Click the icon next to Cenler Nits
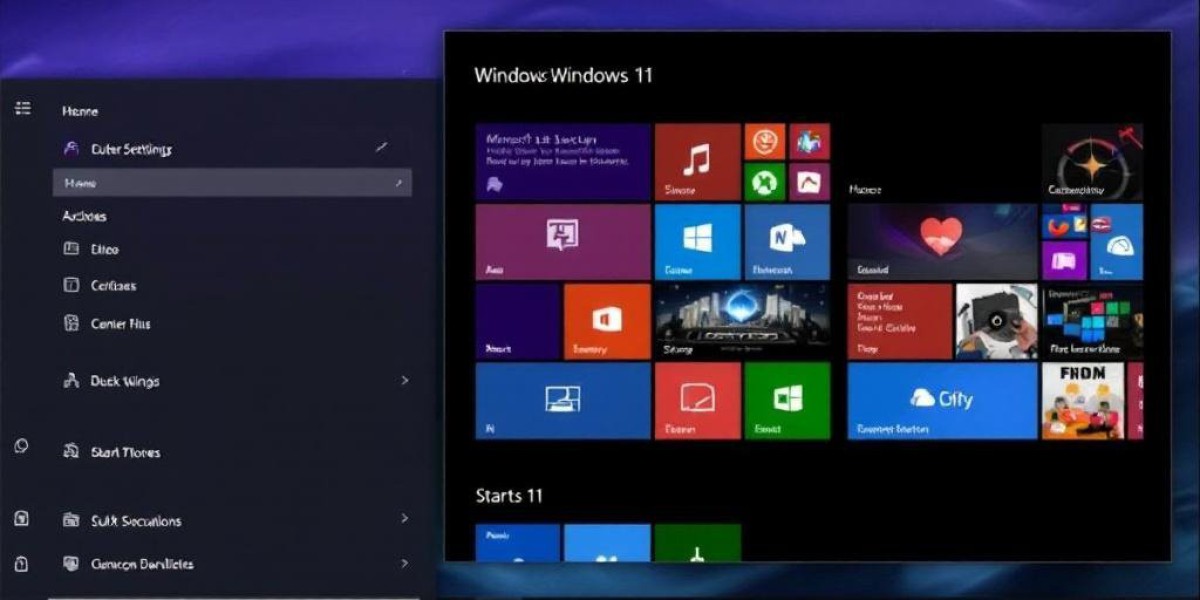The height and width of the screenshot is (600, 1200). [71, 323]
